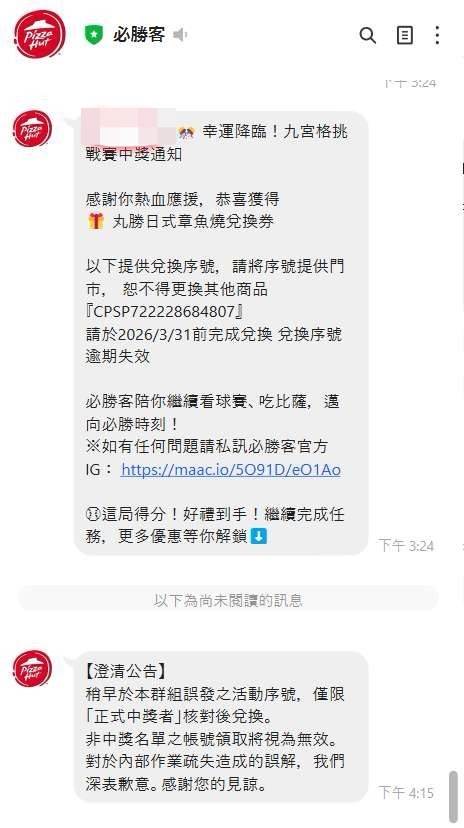Click the 【澄清公告】 message bubble
This screenshot has height=828, width=464.
point(221,727)
